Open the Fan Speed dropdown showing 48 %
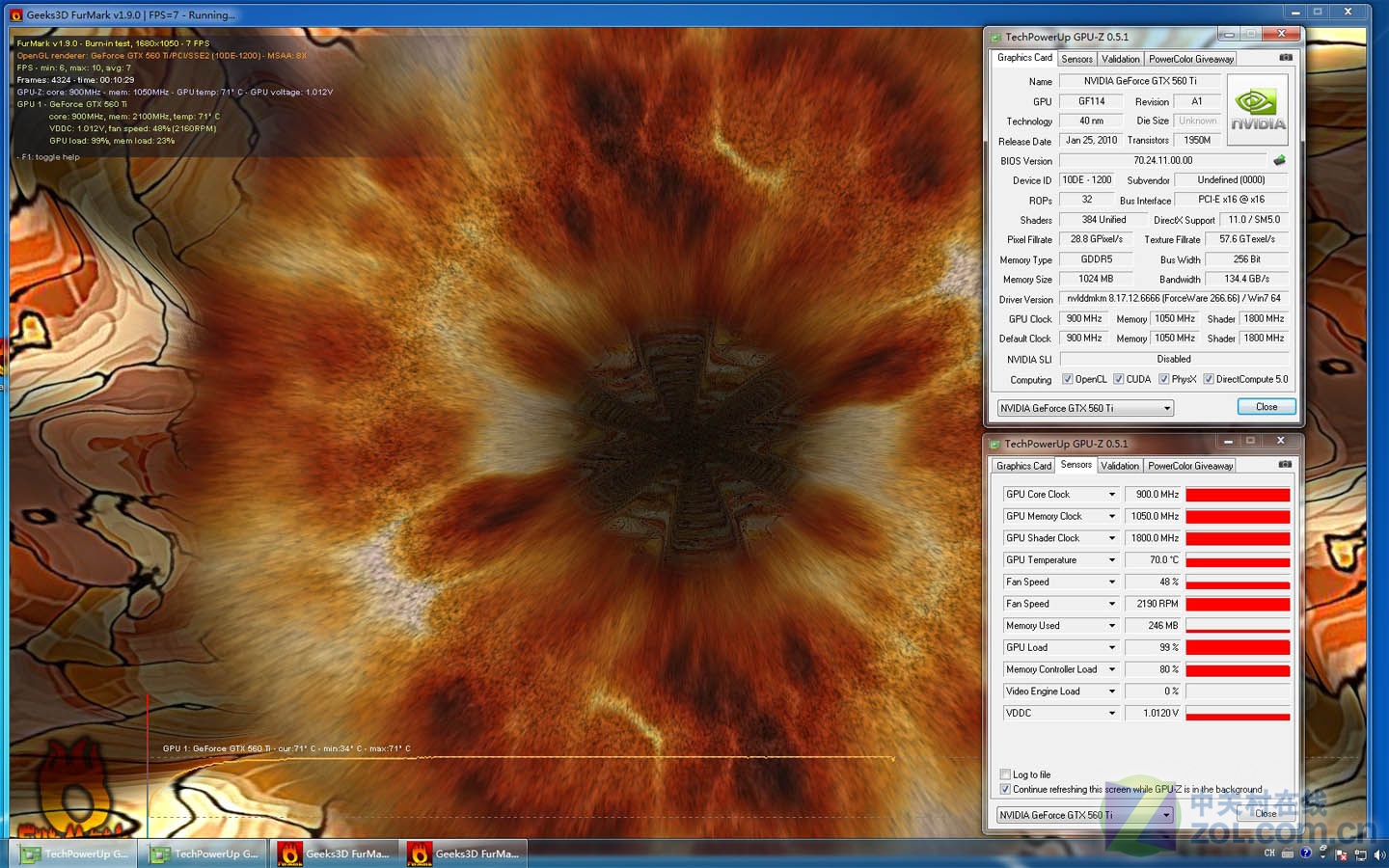The image size is (1389, 868). tap(1111, 582)
